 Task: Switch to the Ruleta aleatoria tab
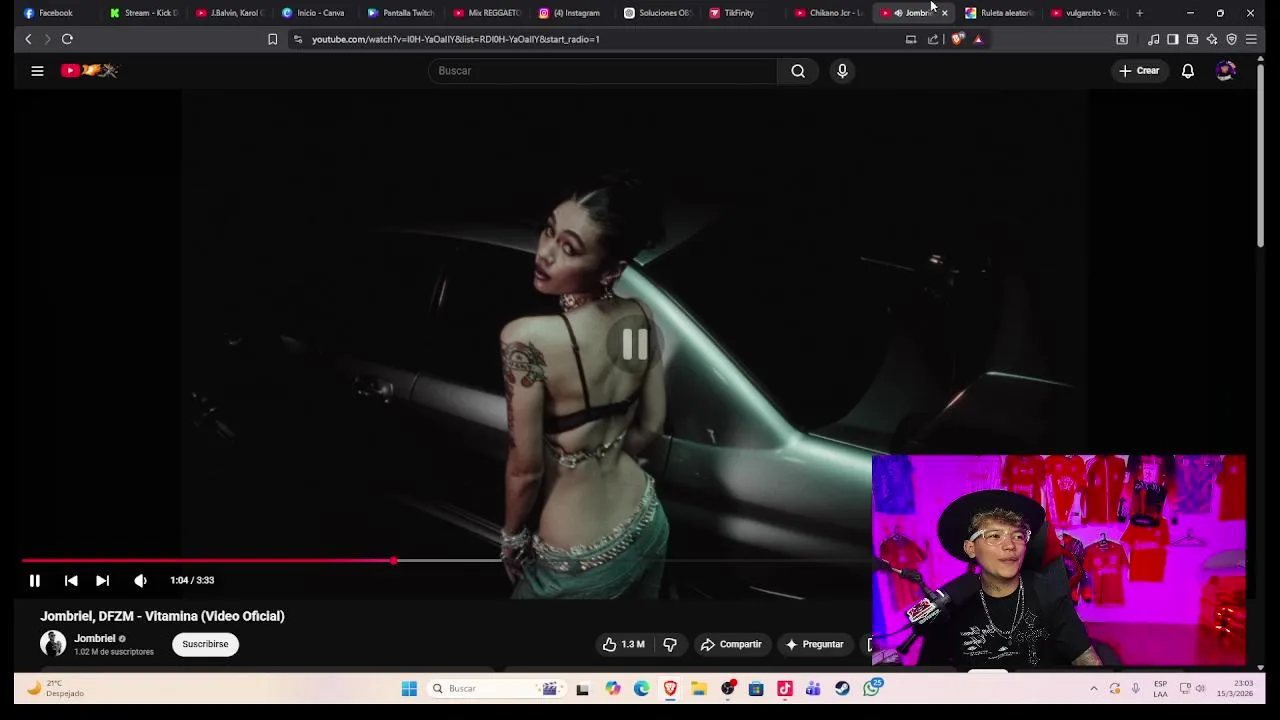click(x=1002, y=13)
